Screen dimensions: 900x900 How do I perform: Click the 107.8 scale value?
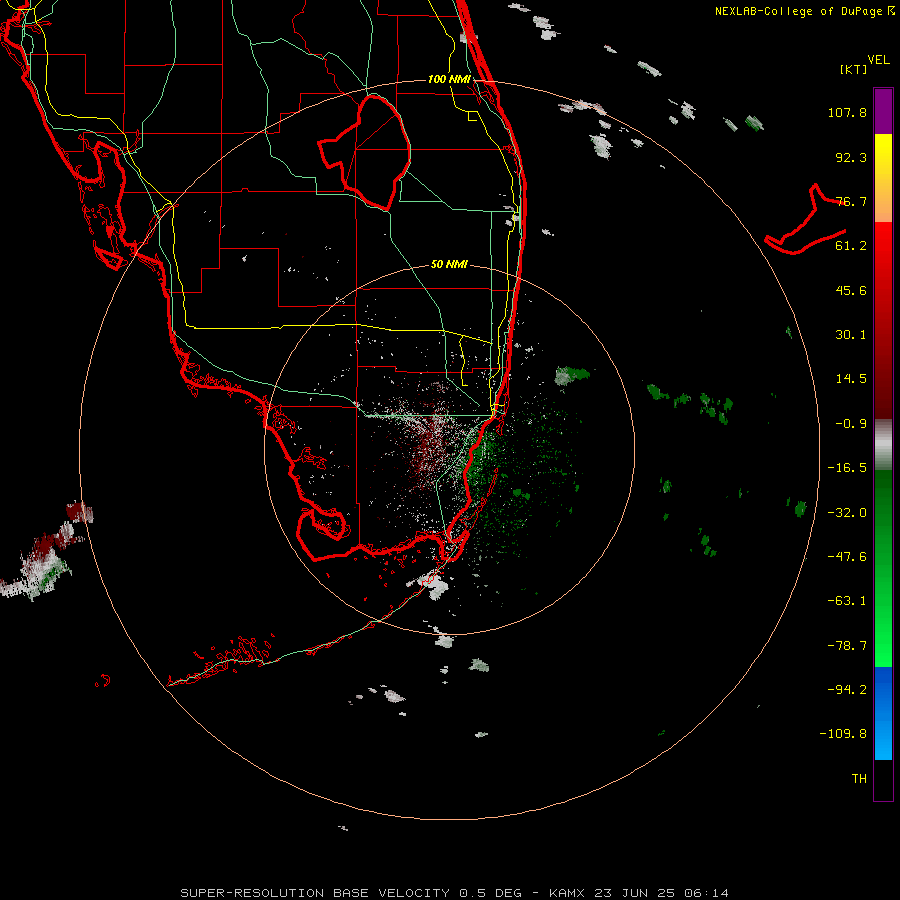[847, 112]
